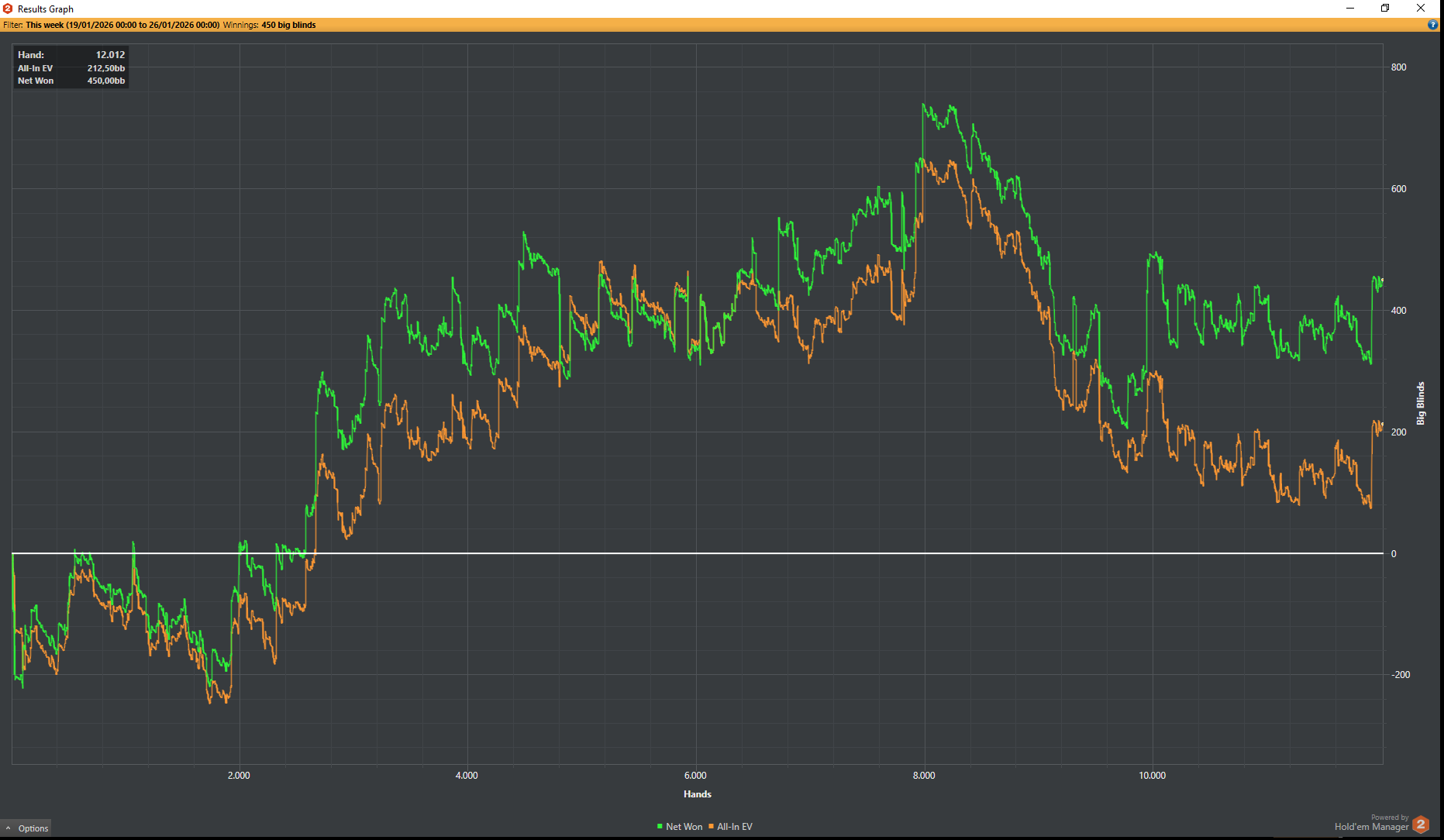
Task: Click the Net Won legend label
Action: pos(684,827)
